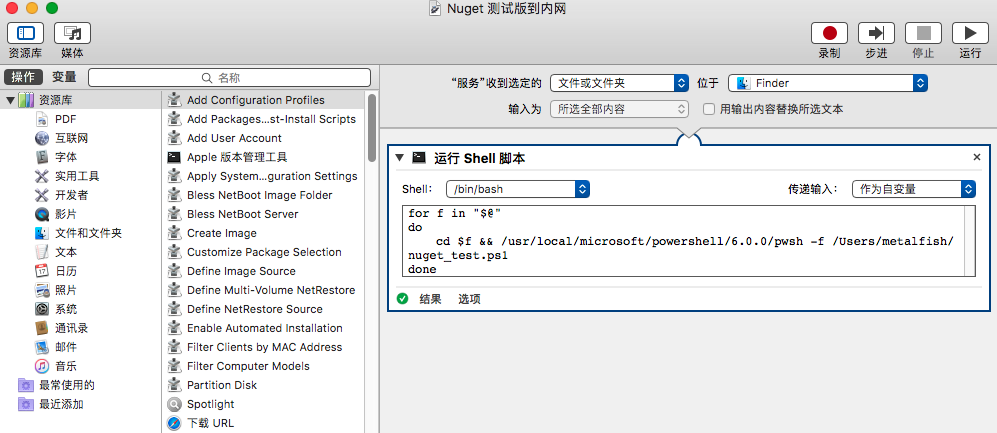Open the Finder application dropdown
The width and height of the screenshot is (997, 433).
point(828,83)
